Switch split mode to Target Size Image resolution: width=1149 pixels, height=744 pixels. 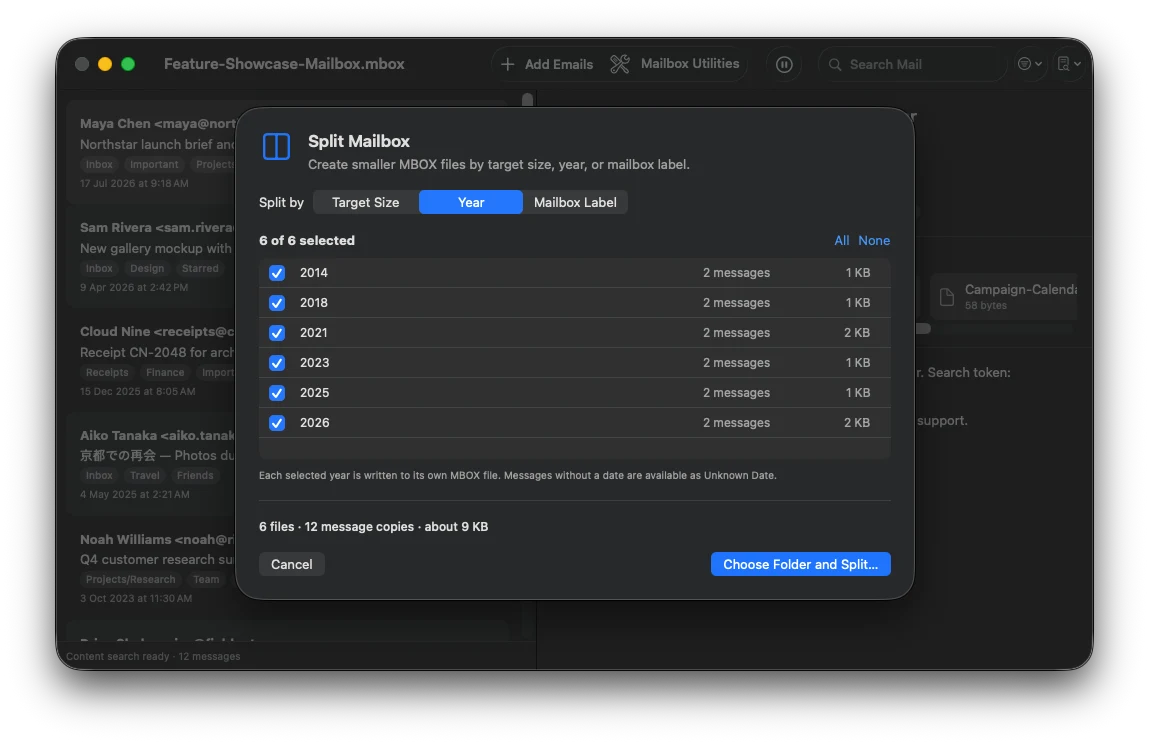(x=366, y=202)
